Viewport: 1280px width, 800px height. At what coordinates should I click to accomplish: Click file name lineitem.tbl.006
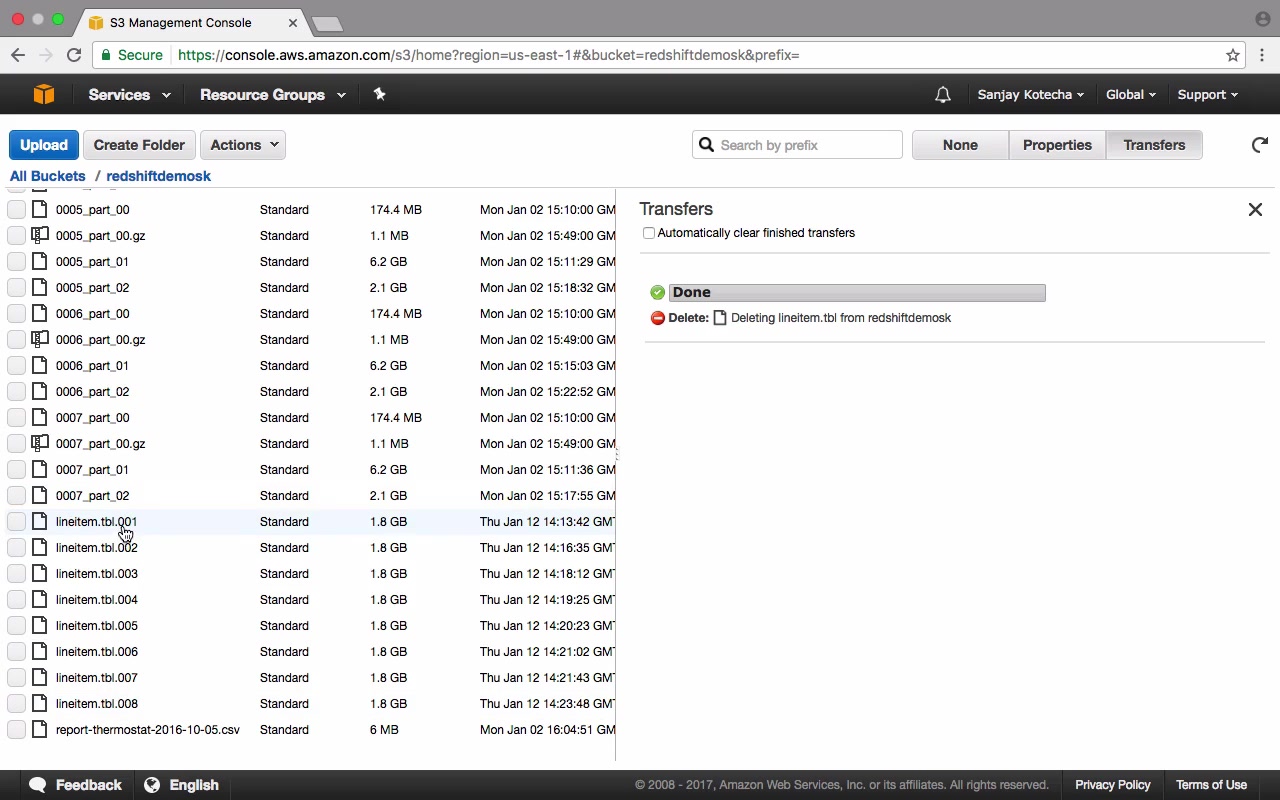pyautogui.click(x=97, y=651)
